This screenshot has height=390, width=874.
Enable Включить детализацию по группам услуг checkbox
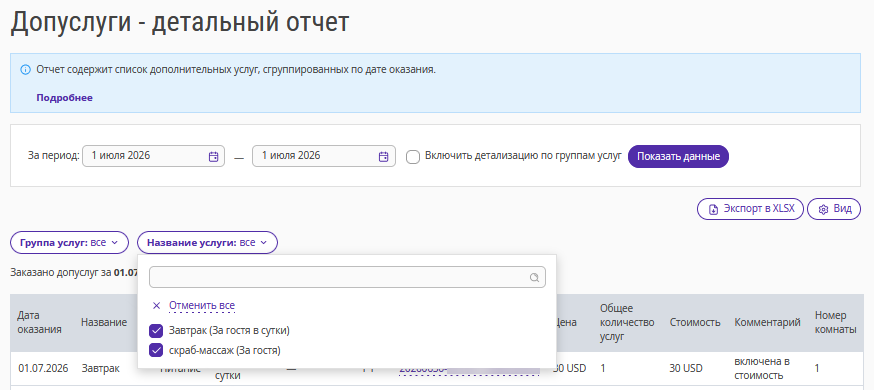pyautogui.click(x=413, y=157)
